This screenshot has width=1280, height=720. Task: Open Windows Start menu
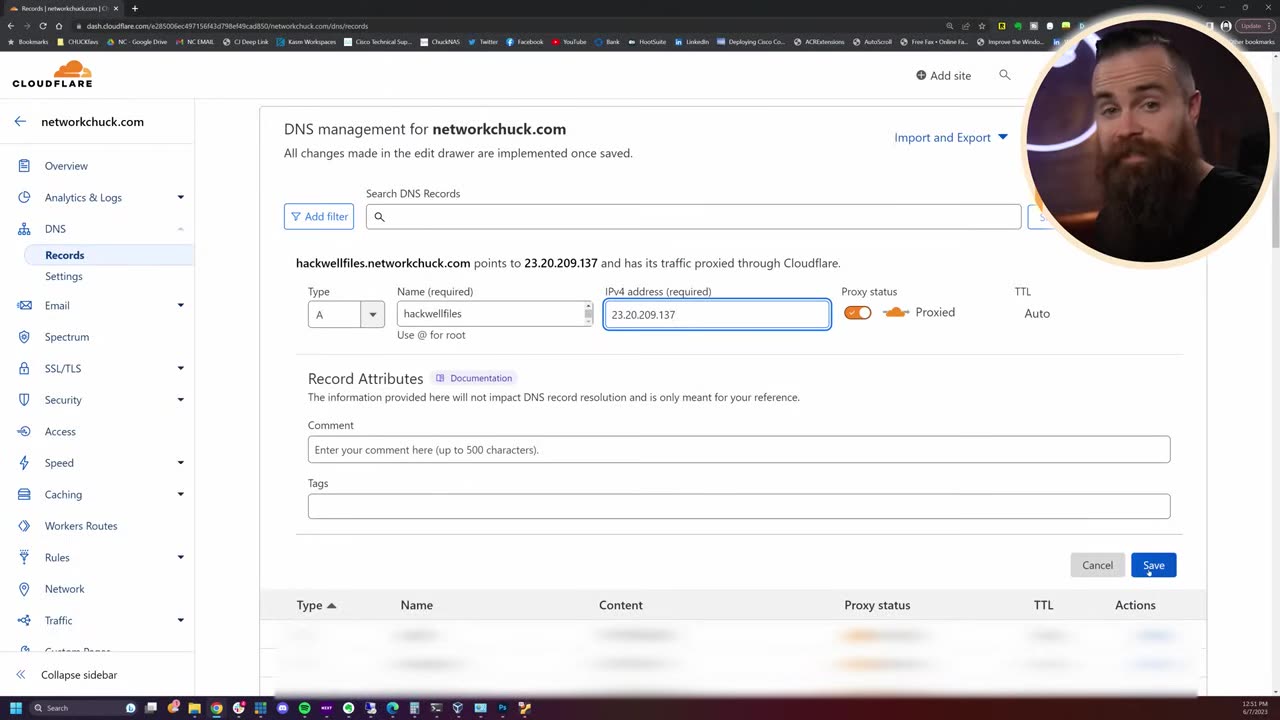coord(16,708)
